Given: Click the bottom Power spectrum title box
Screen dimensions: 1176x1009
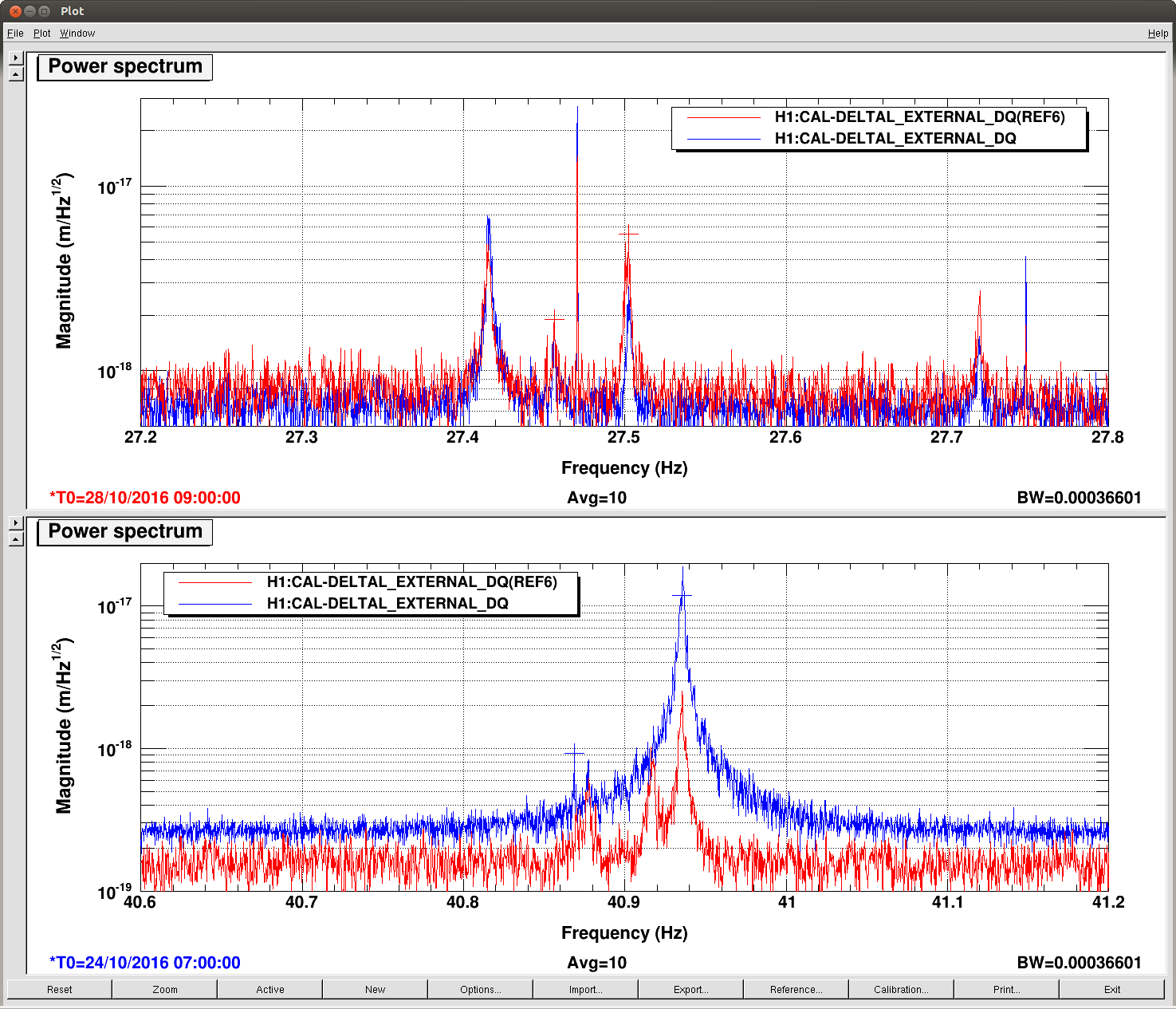Looking at the screenshot, I should [125, 531].
